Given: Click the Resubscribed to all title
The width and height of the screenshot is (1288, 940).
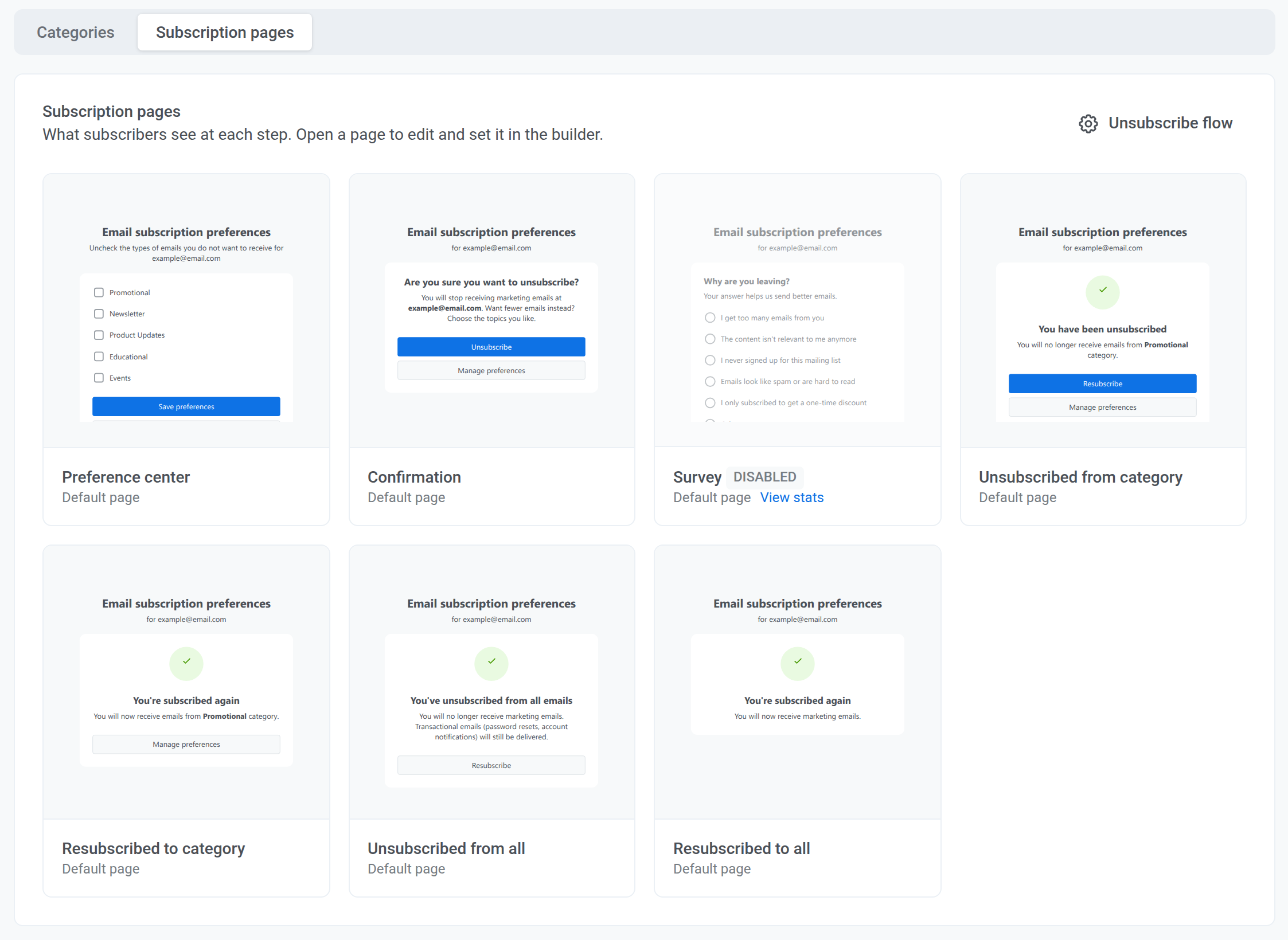Looking at the screenshot, I should 741,848.
